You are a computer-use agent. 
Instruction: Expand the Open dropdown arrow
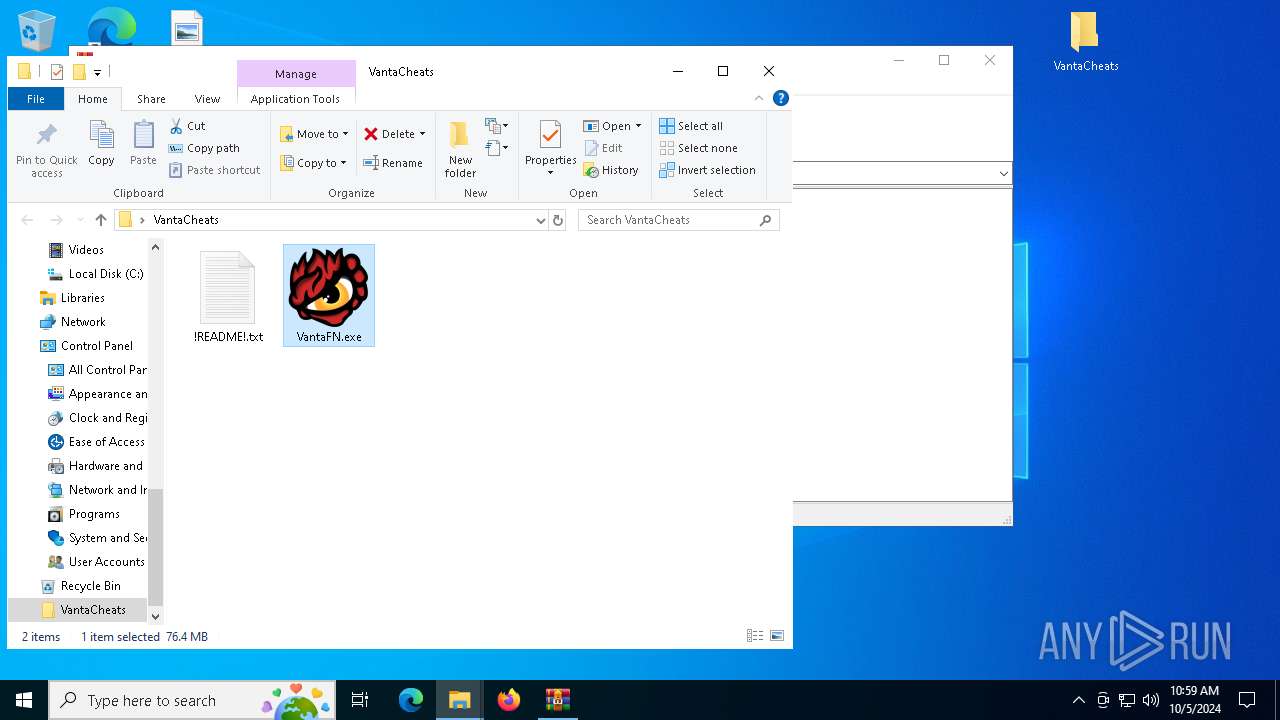638,126
